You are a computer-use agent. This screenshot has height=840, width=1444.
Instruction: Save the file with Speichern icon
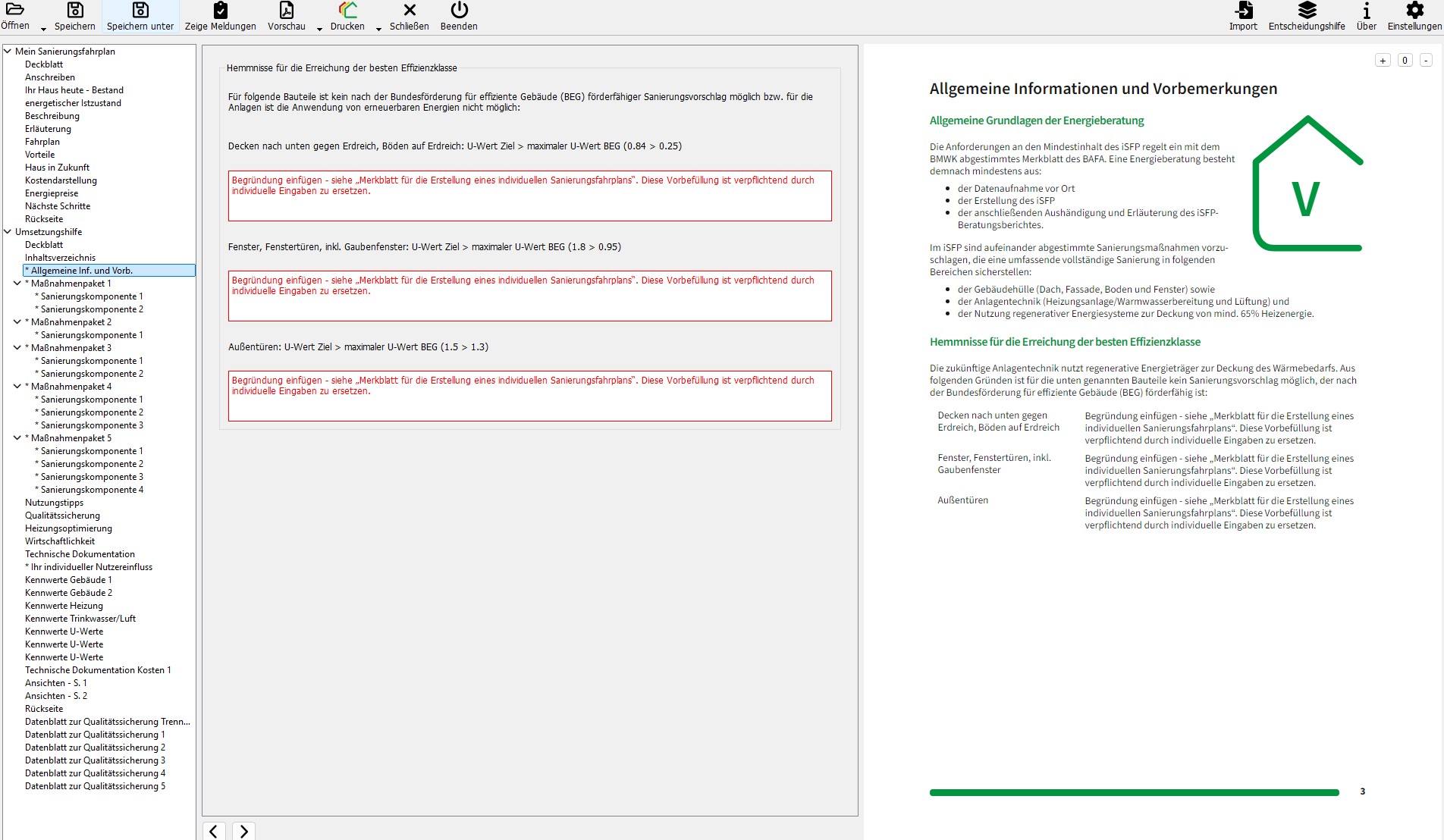(x=74, y=10)
